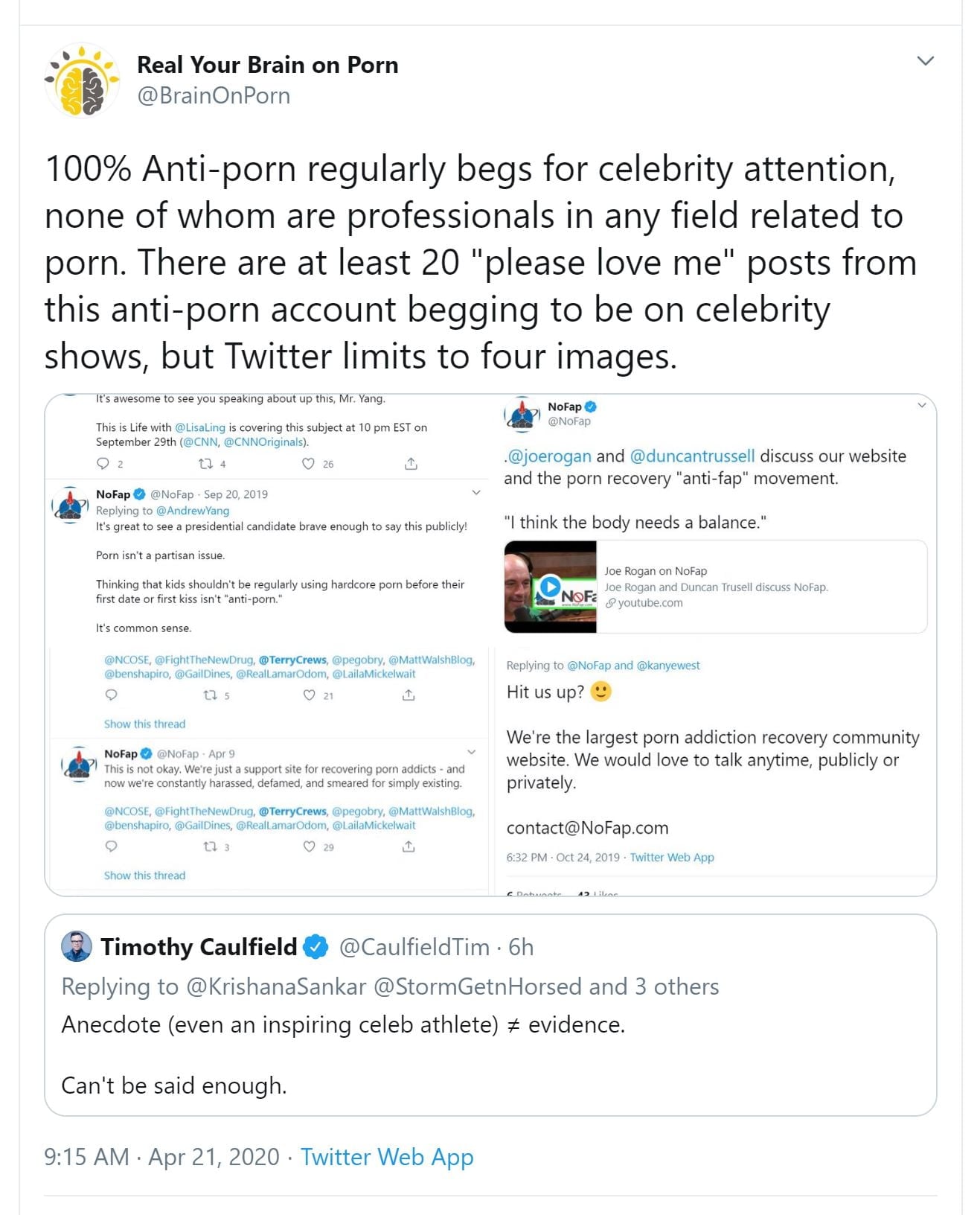
Task: Like the NoFap reply to AndrewYang
Action: tap(309, 695)
